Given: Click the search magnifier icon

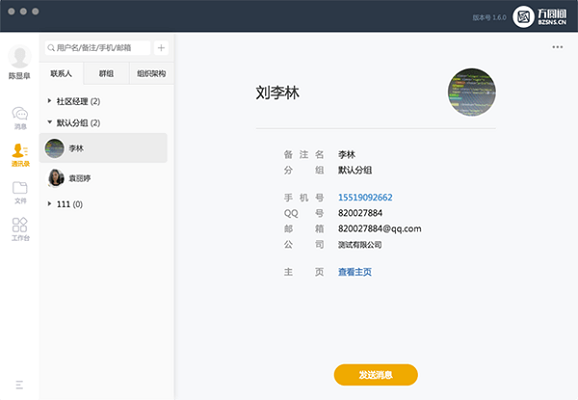Looking at the screenshot, I should click(51, 48).
